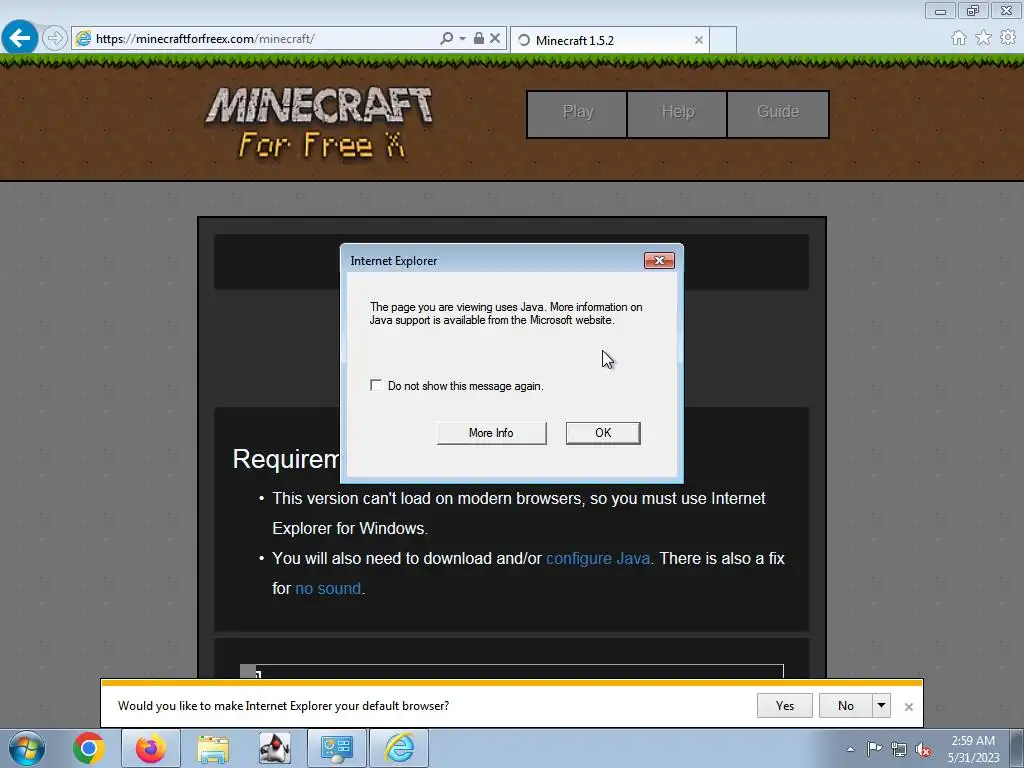1024x768 pixels.
Task: Click the Internet Explorer page icon in address bar
Action: tap(83, 39)
